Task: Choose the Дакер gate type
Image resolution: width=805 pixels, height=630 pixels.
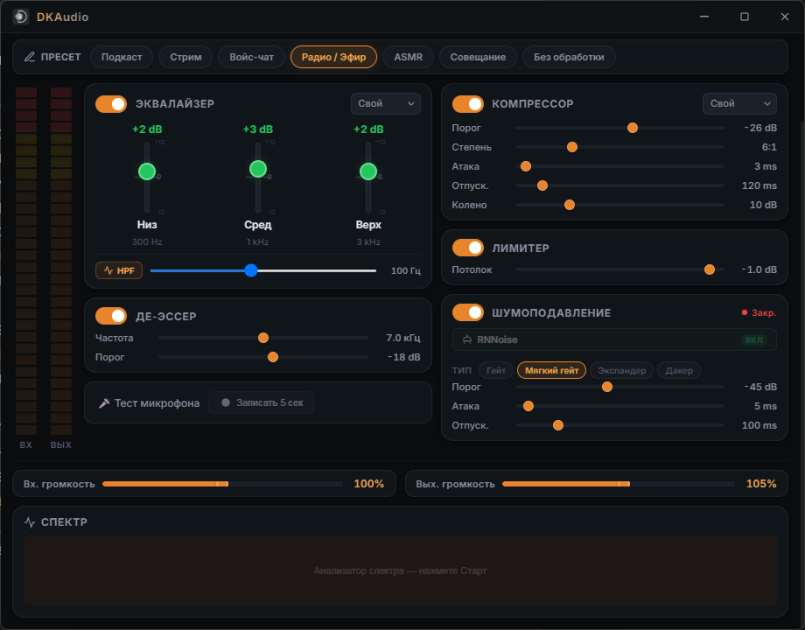Action: pyautogui.click(x=679, y=370)
